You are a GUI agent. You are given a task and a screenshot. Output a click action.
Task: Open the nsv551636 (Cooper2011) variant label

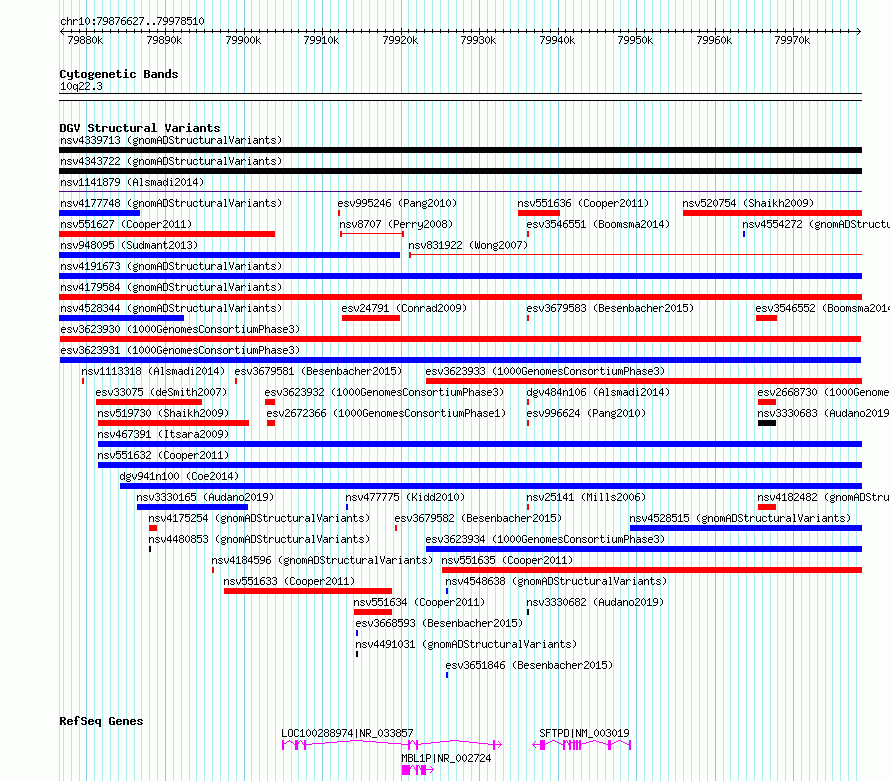point(583,203)
